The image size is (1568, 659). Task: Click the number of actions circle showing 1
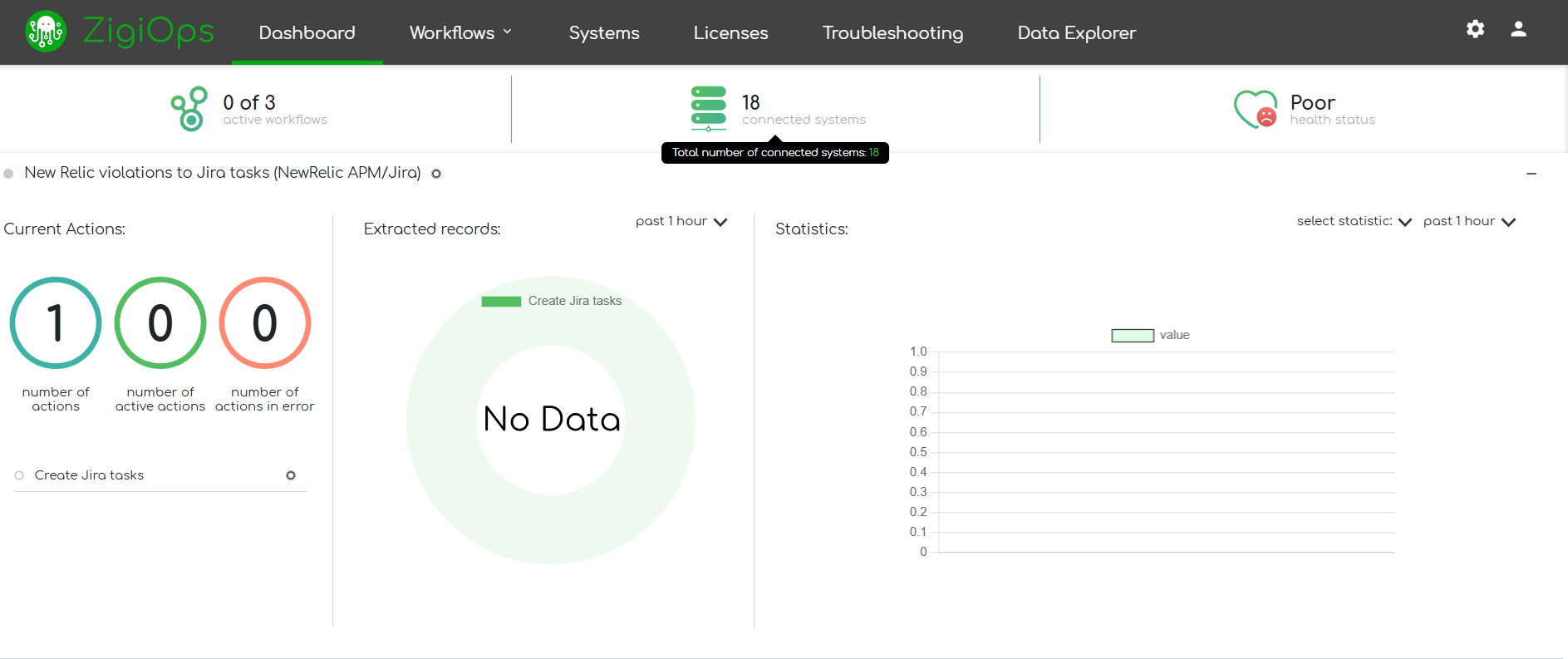pos(56,322)
